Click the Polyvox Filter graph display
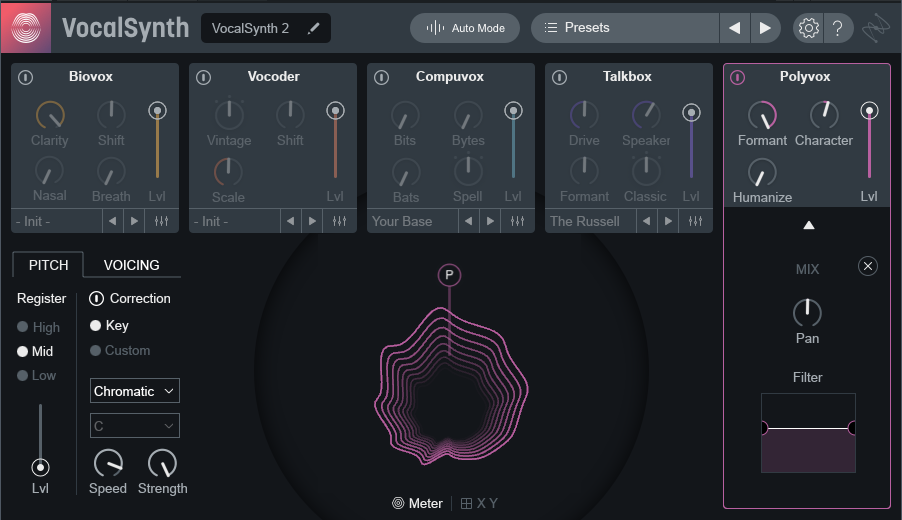 click(x=808, y=433)
